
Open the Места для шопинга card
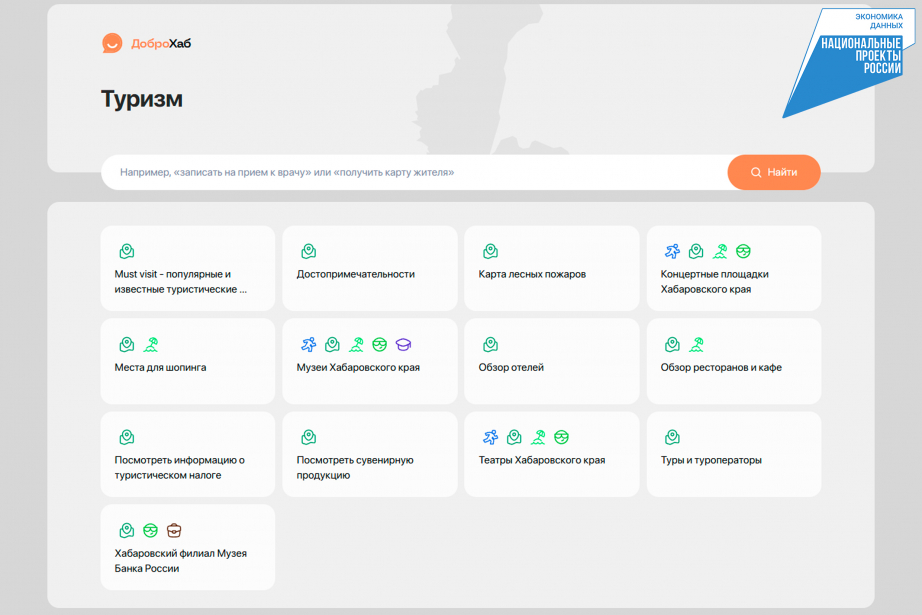coord(188,361)
